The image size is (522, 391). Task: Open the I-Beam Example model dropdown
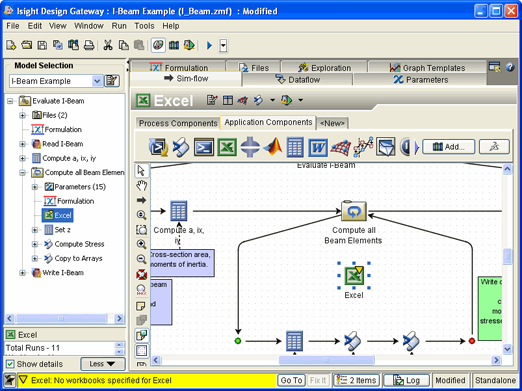coord(97,81)
